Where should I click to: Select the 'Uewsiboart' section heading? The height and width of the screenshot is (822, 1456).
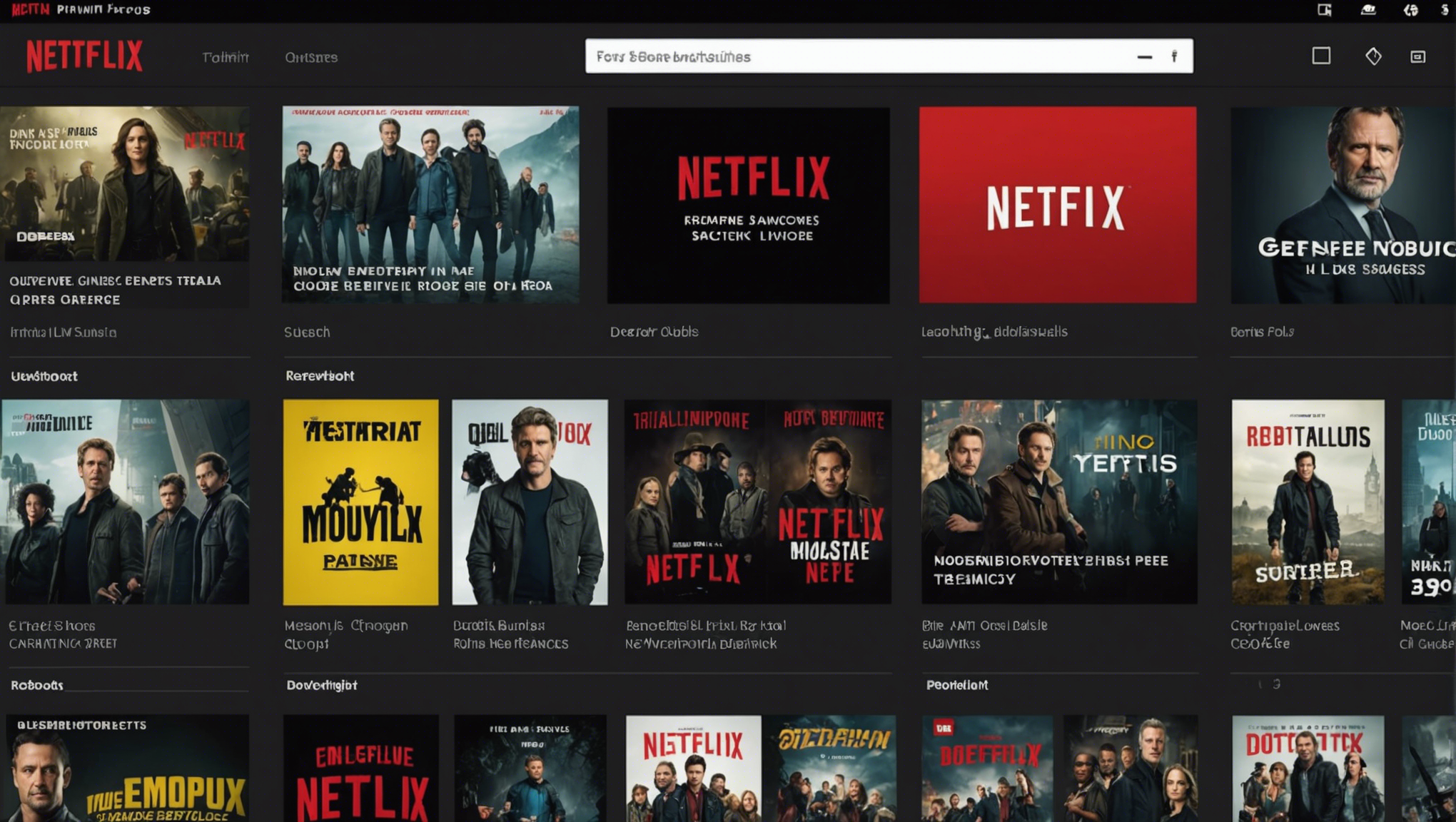[44, 376]
